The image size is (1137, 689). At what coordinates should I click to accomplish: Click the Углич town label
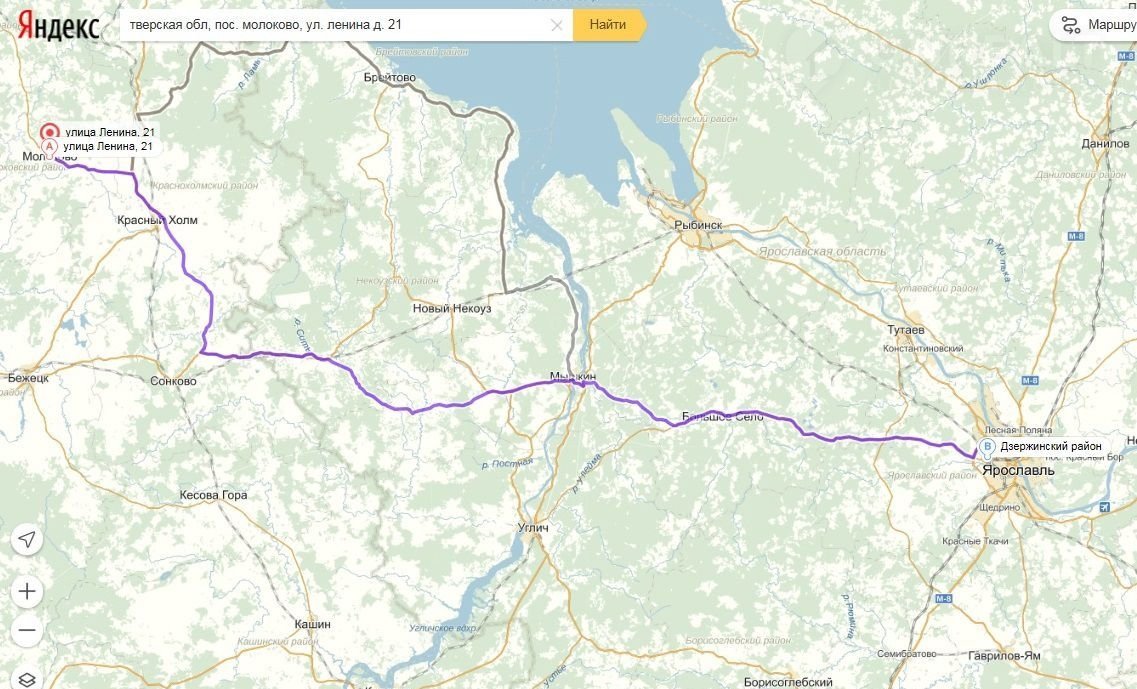coord(533,527)
